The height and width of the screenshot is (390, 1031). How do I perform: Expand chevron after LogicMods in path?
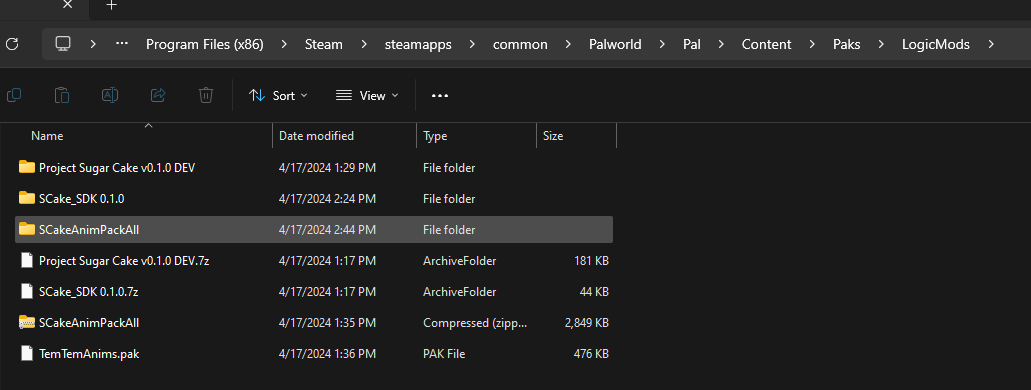[x=990, y=44]
